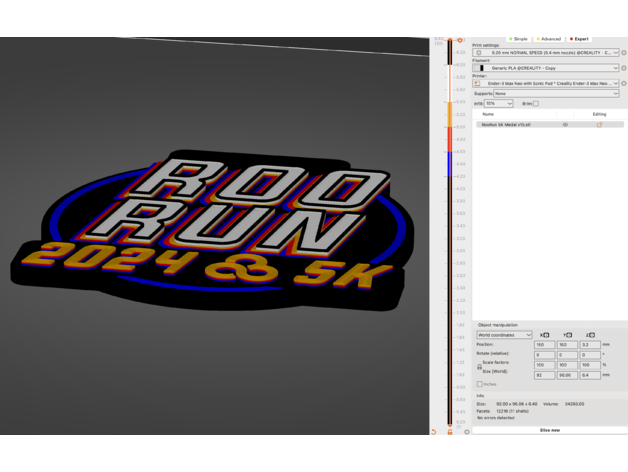Screen dimensions: 628x472
Task: Click the Position X input field
Action: click(x=545, y=344)
